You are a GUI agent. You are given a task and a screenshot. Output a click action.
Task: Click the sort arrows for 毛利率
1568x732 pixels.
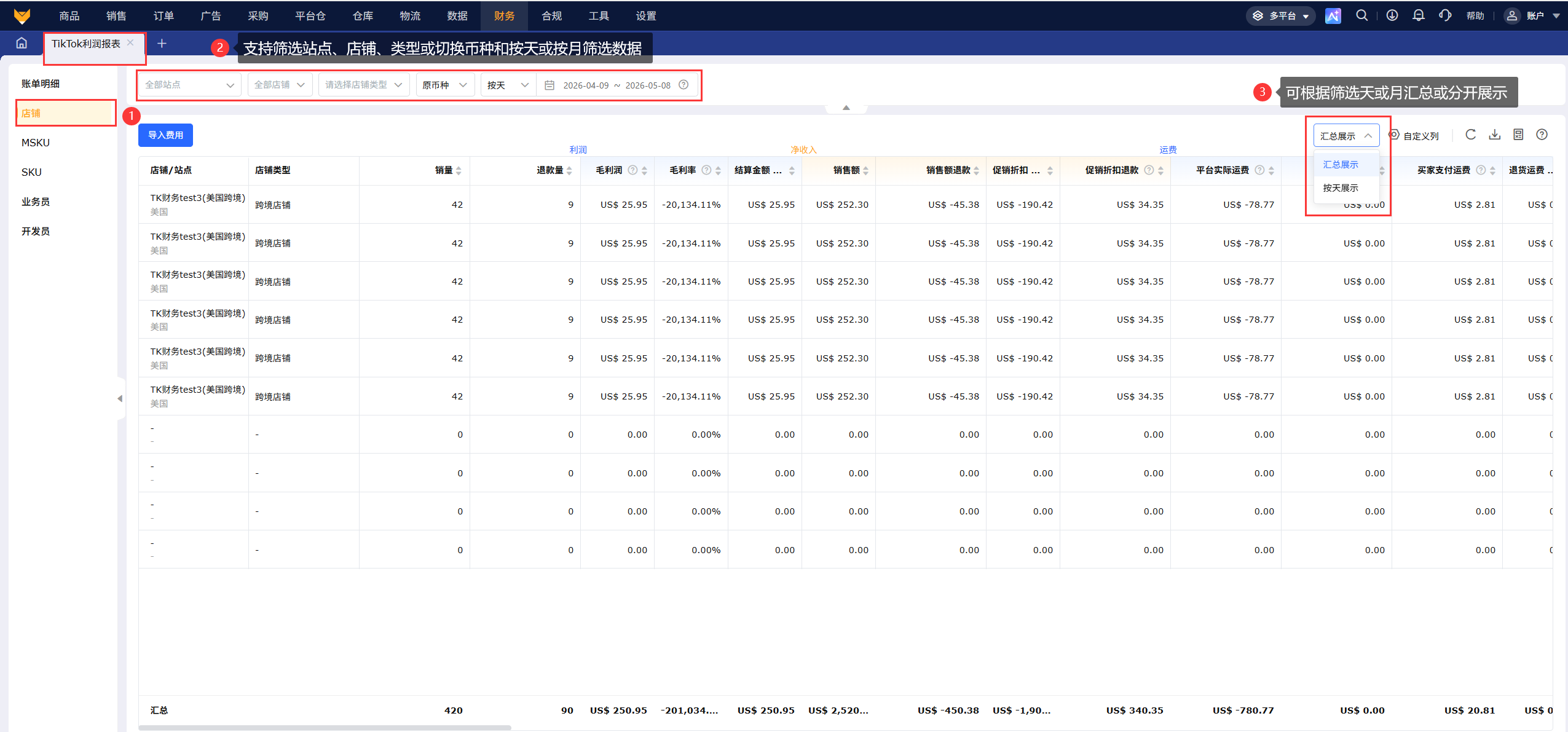click(718, 170)
